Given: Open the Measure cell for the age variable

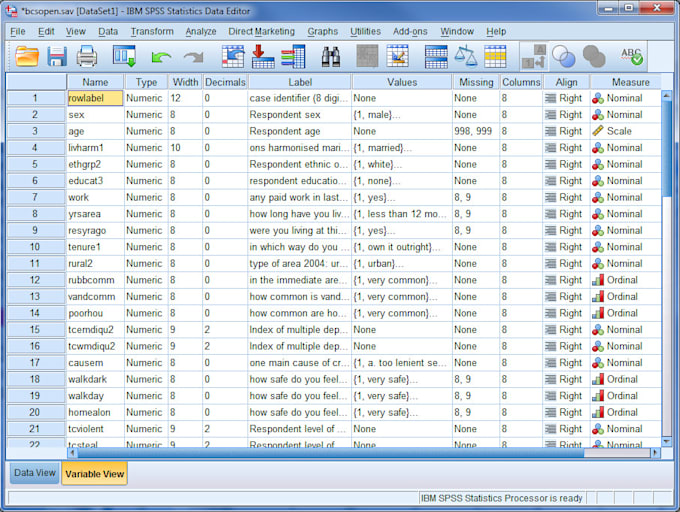Looking at the screenshot, I should 625,131.
